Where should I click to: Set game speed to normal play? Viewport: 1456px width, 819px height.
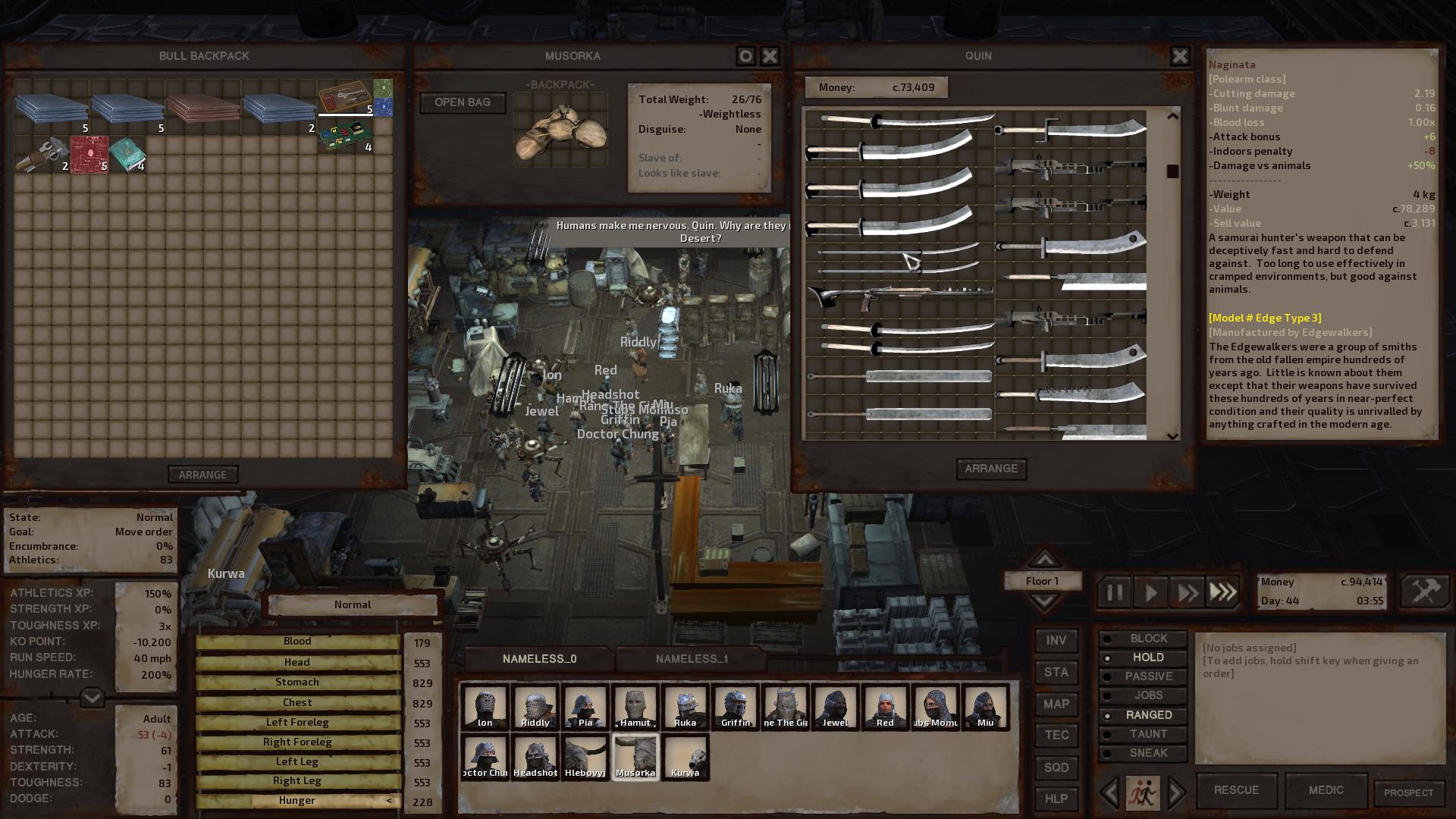click(x=1150, y=592)
